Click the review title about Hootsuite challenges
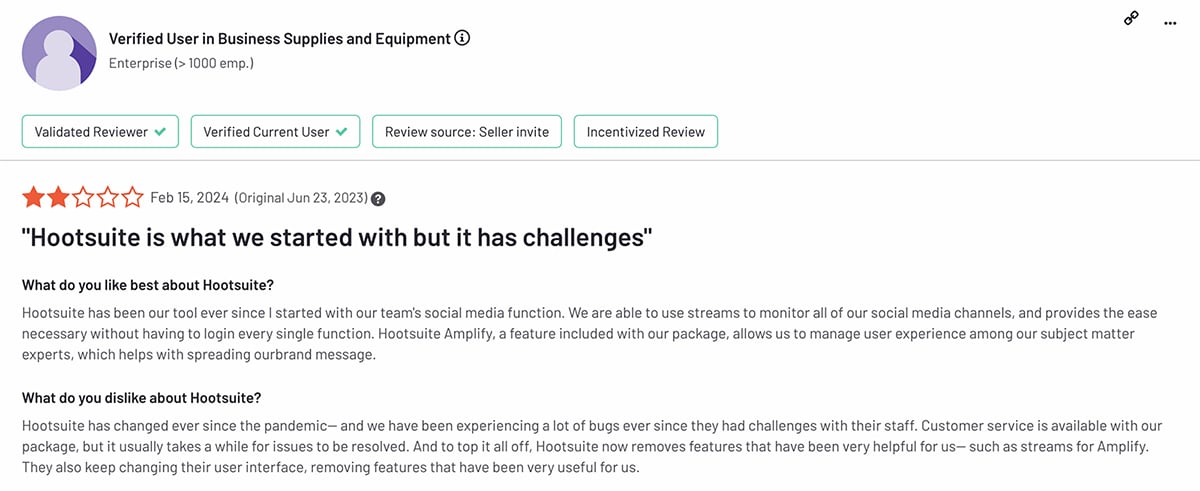 pyautogui.click(x=337, y=238)
